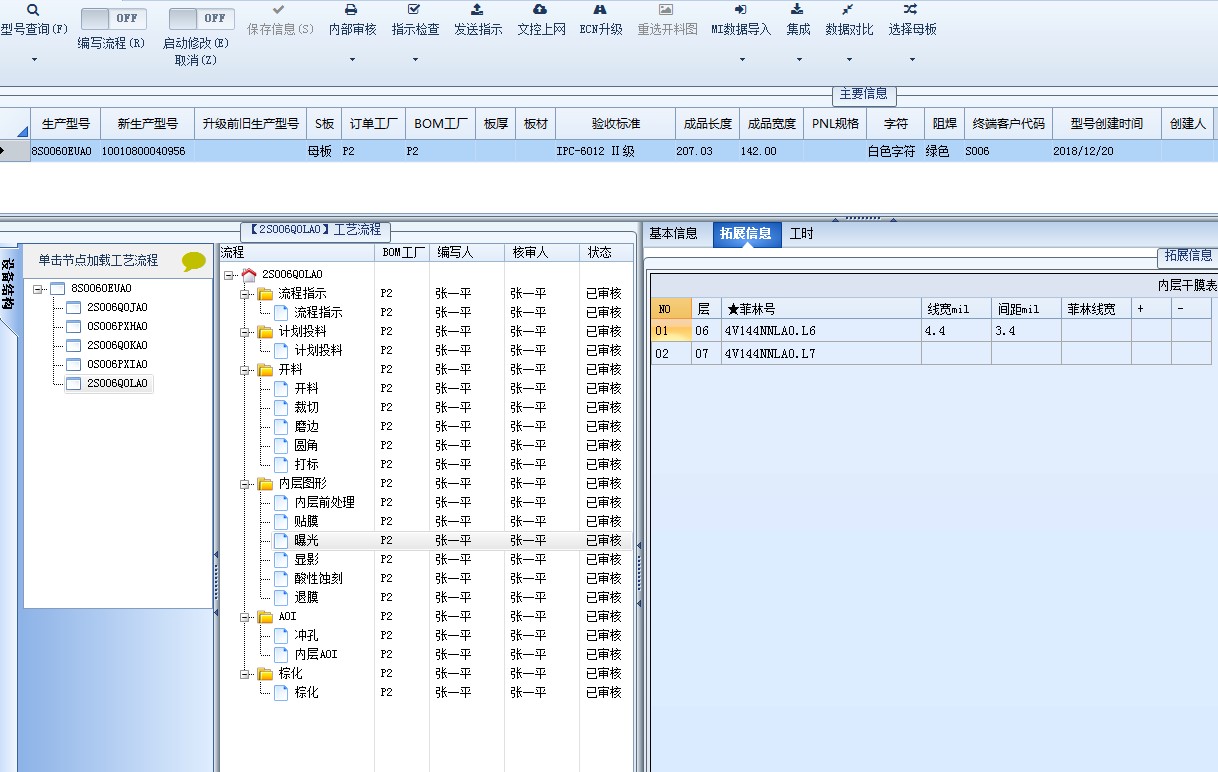Click the folder icon next to 开料 group
1218x772 pixels.
pos(265,369)
